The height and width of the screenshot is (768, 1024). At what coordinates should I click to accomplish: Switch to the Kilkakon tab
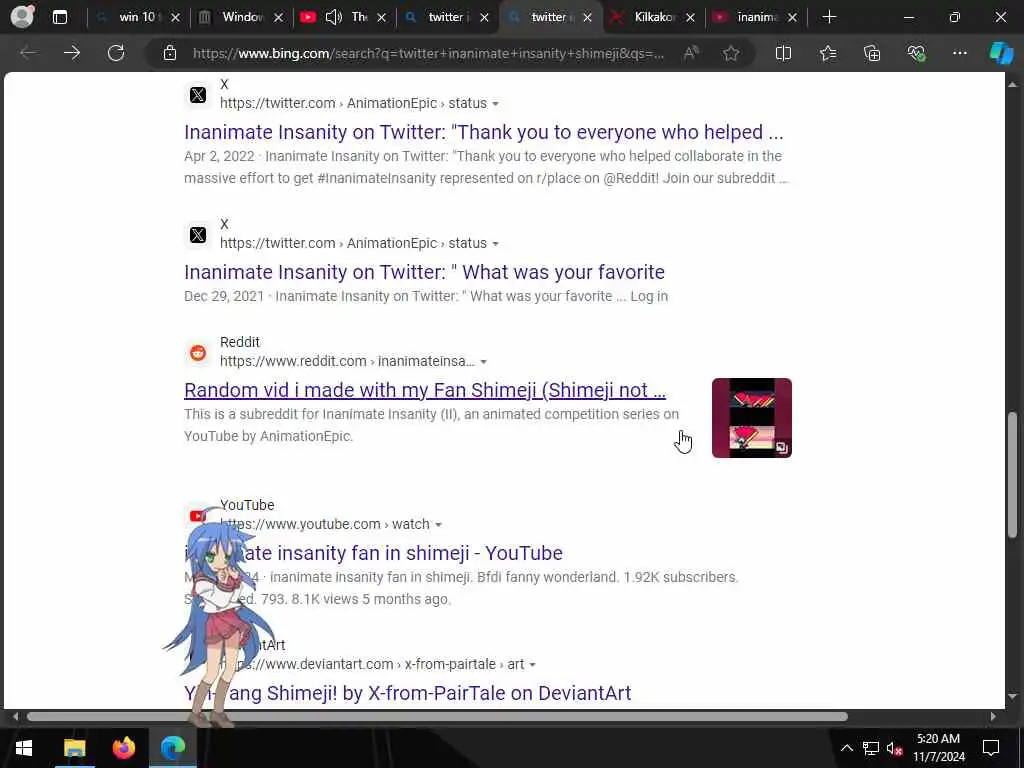point(653,17)
